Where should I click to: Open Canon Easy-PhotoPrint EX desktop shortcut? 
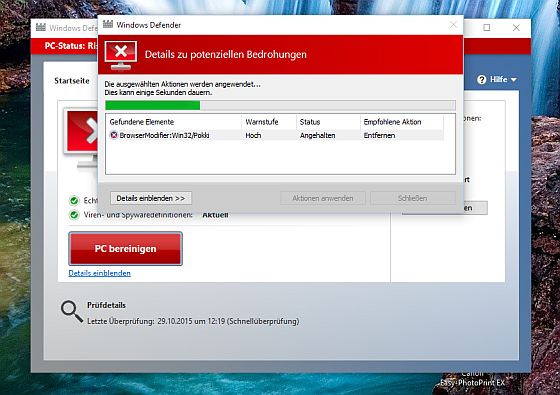472,379
